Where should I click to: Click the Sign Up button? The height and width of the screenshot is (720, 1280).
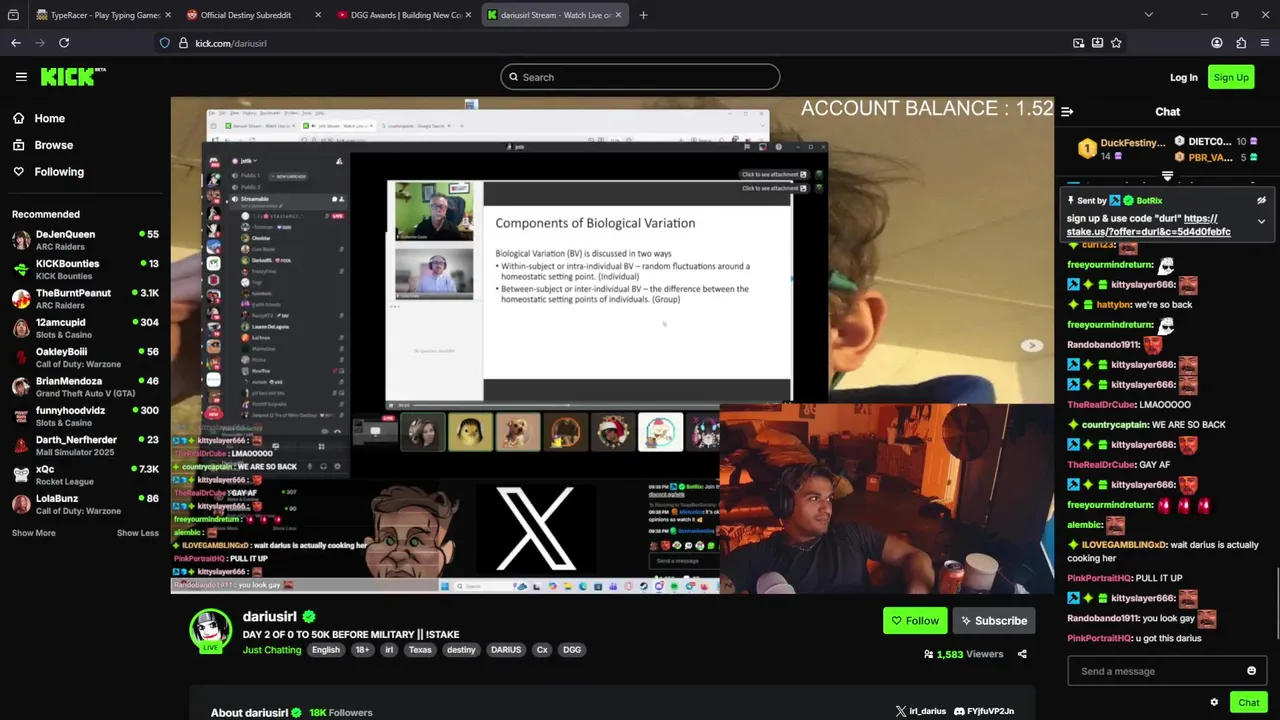click(1230, 77)
